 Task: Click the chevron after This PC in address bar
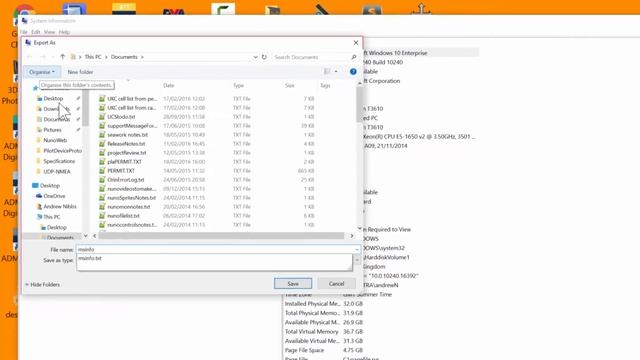(x=106, y=57)
